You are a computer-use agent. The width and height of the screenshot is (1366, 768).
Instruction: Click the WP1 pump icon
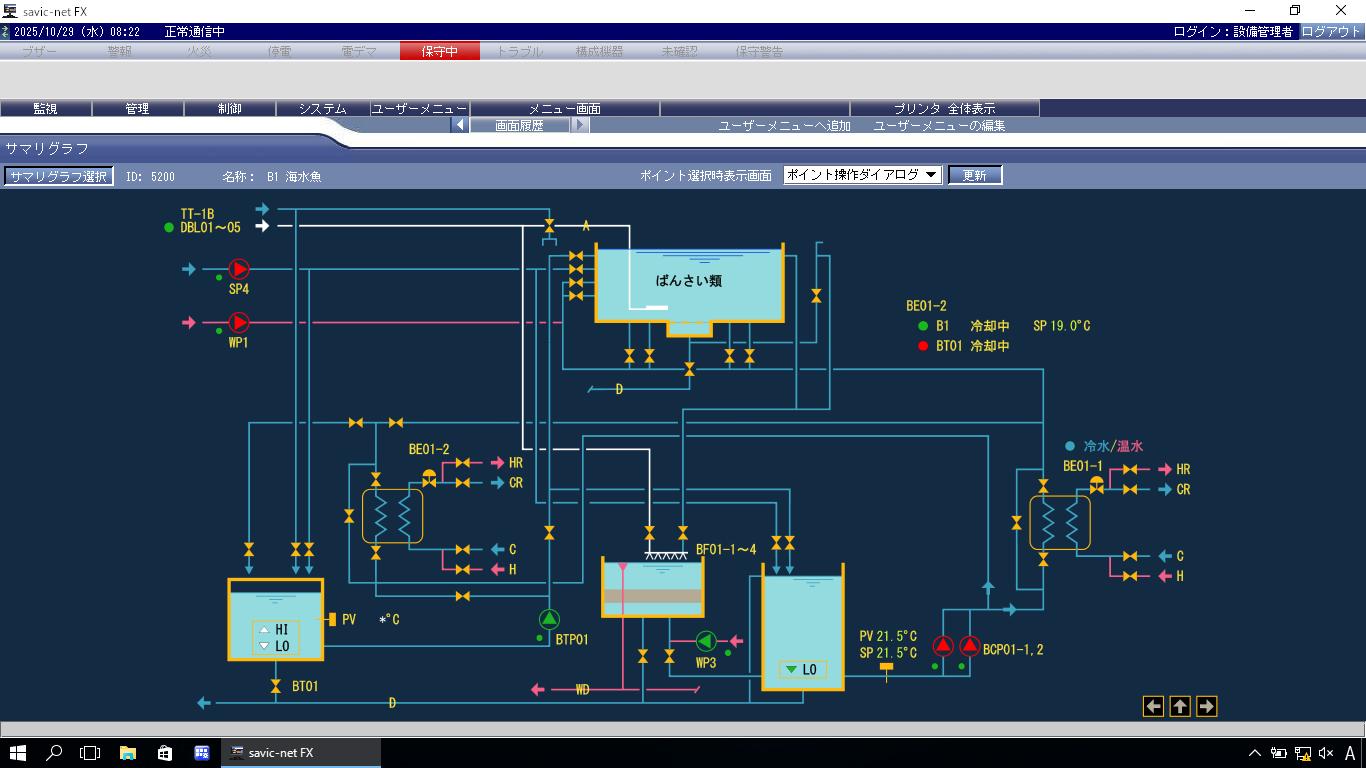point(239,322)
